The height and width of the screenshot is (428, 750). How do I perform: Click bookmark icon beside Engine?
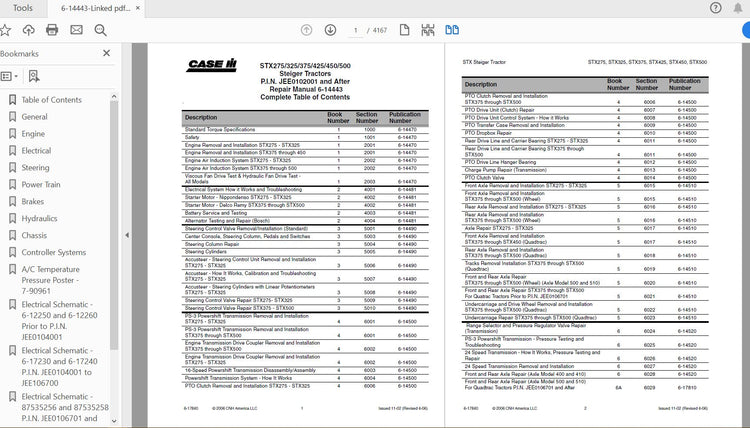tap(12, 134)
